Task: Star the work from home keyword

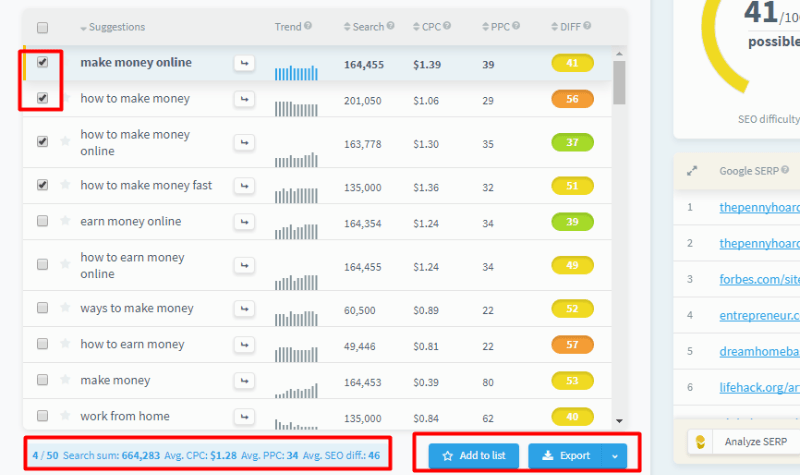Action: pyautogui.click(x=65, y=415)
